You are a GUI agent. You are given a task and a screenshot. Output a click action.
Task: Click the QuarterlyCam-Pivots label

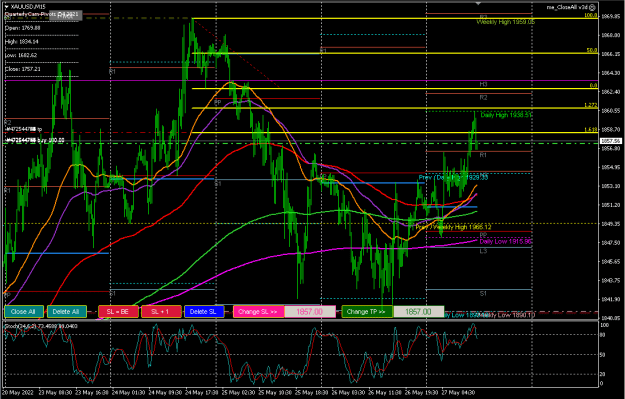click(x=30, y=14)
